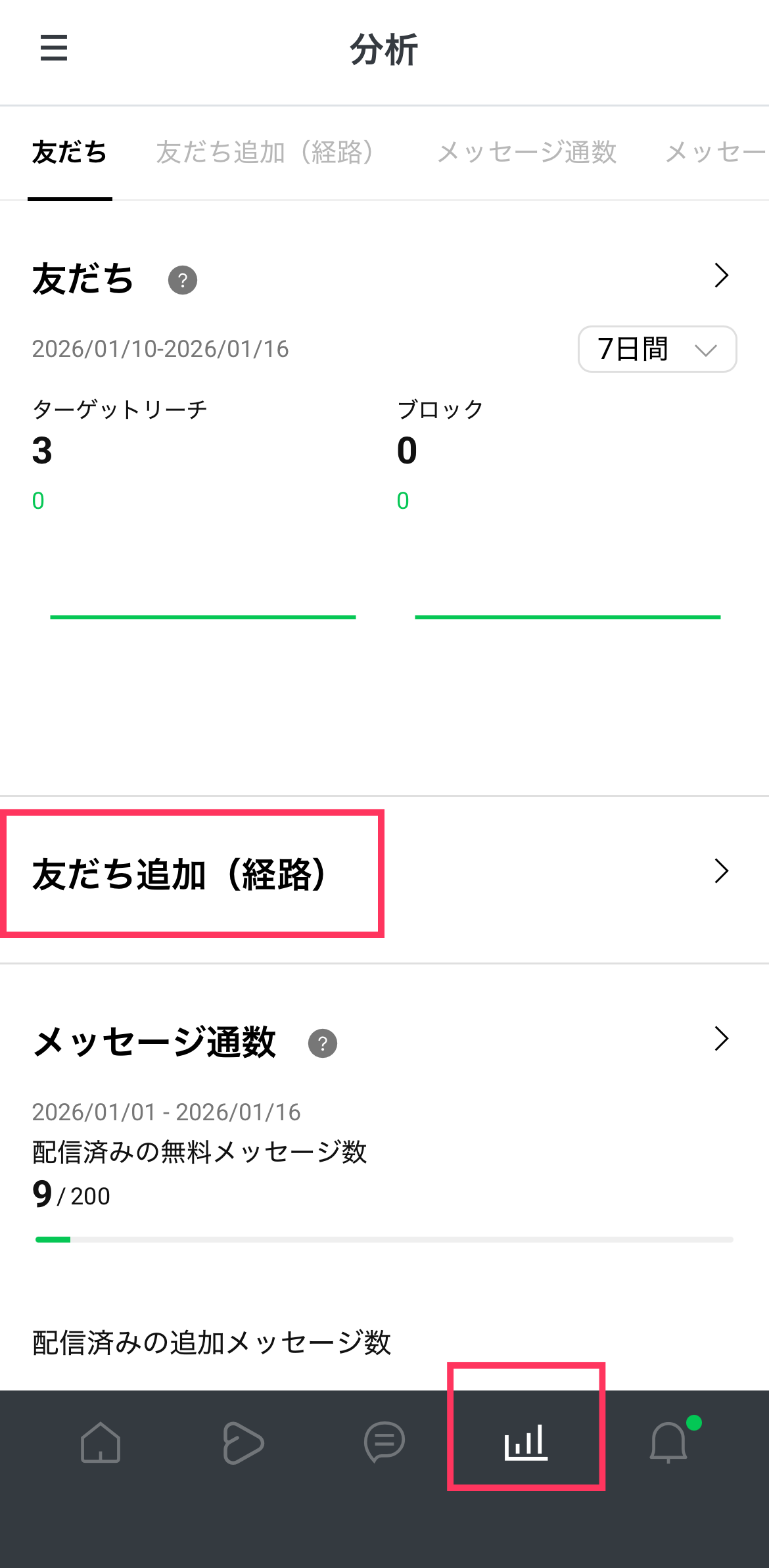This screenshot has height=1568, width=769.
Task: Switch to 友だち追加（経路） tab
Action: [x=266, y=153]
